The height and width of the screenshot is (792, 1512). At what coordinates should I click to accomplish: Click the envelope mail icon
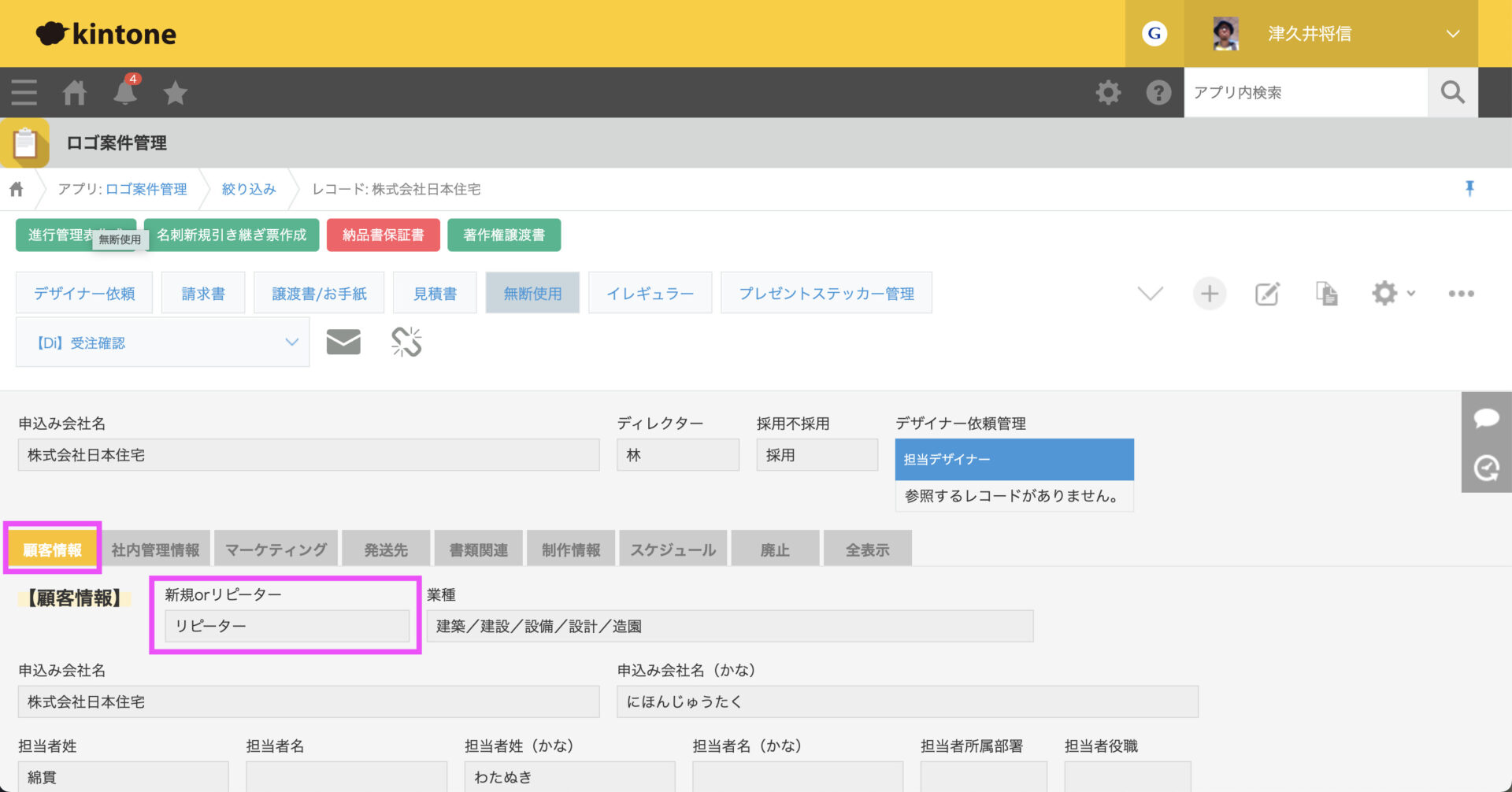click(343, 342)
